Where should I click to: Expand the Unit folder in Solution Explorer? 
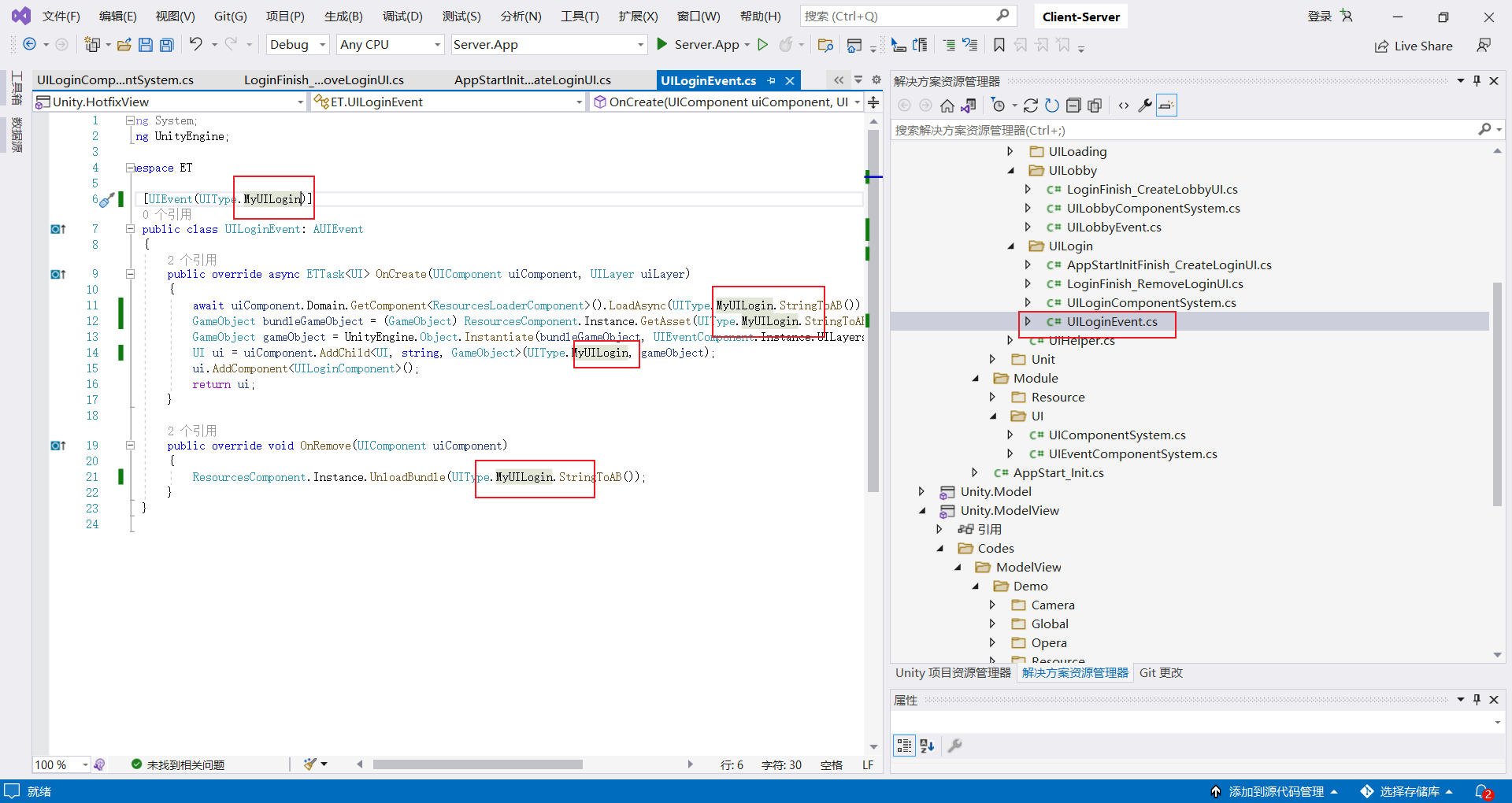click(x=992, y=358)
